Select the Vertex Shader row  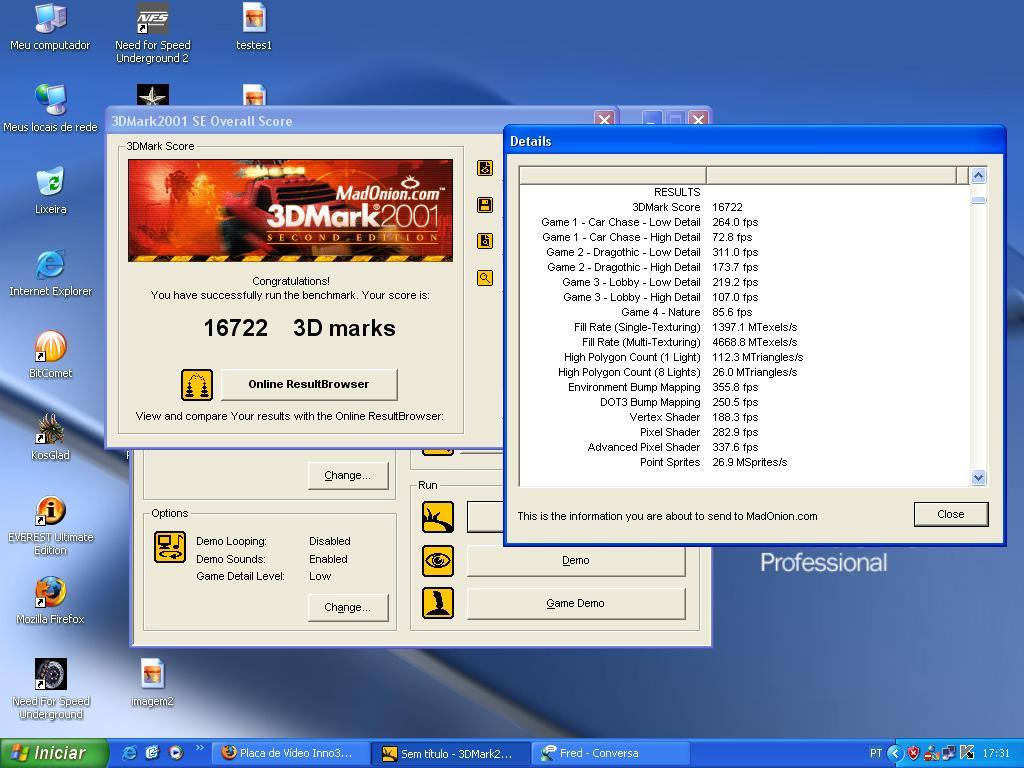744,417
